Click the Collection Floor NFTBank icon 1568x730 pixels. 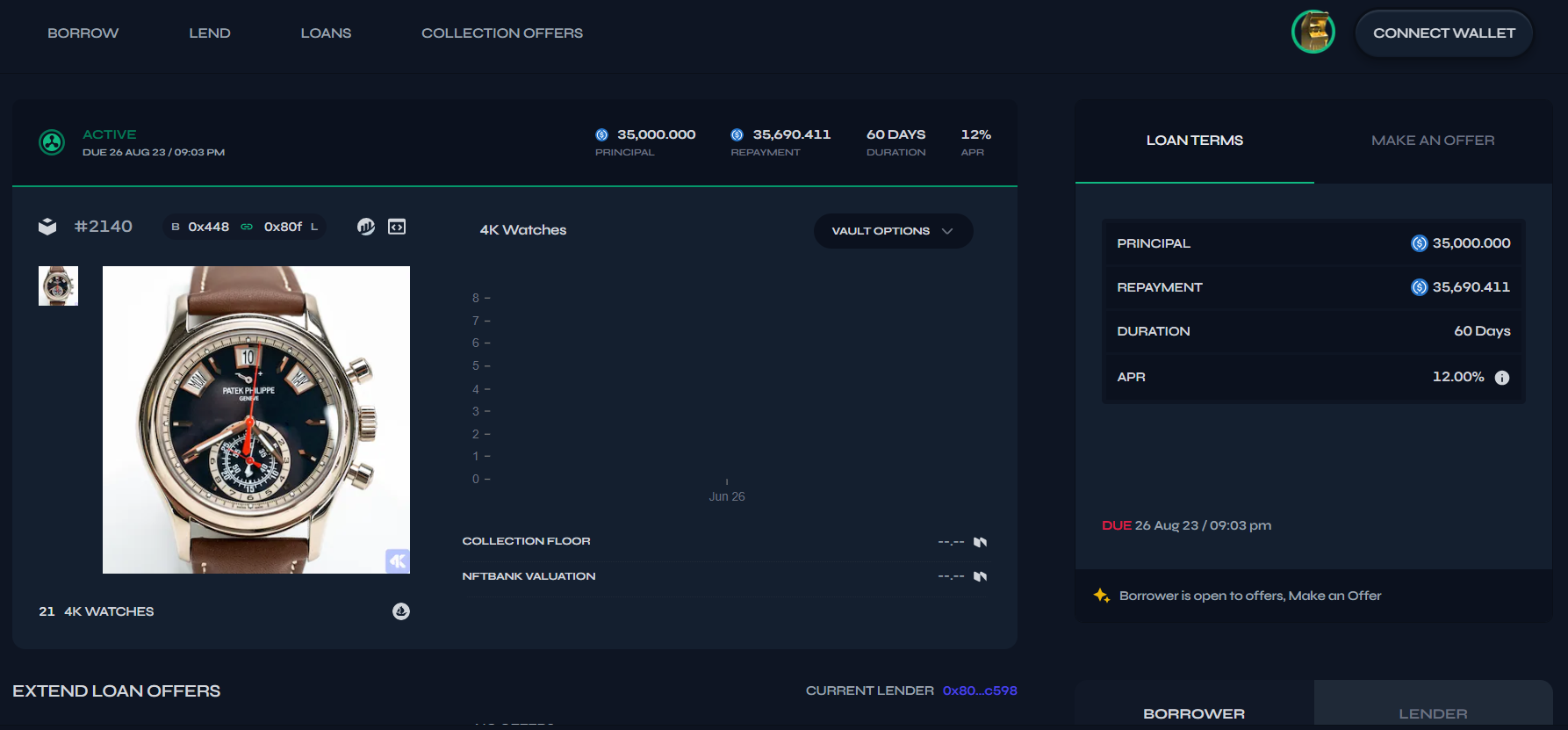981,542
